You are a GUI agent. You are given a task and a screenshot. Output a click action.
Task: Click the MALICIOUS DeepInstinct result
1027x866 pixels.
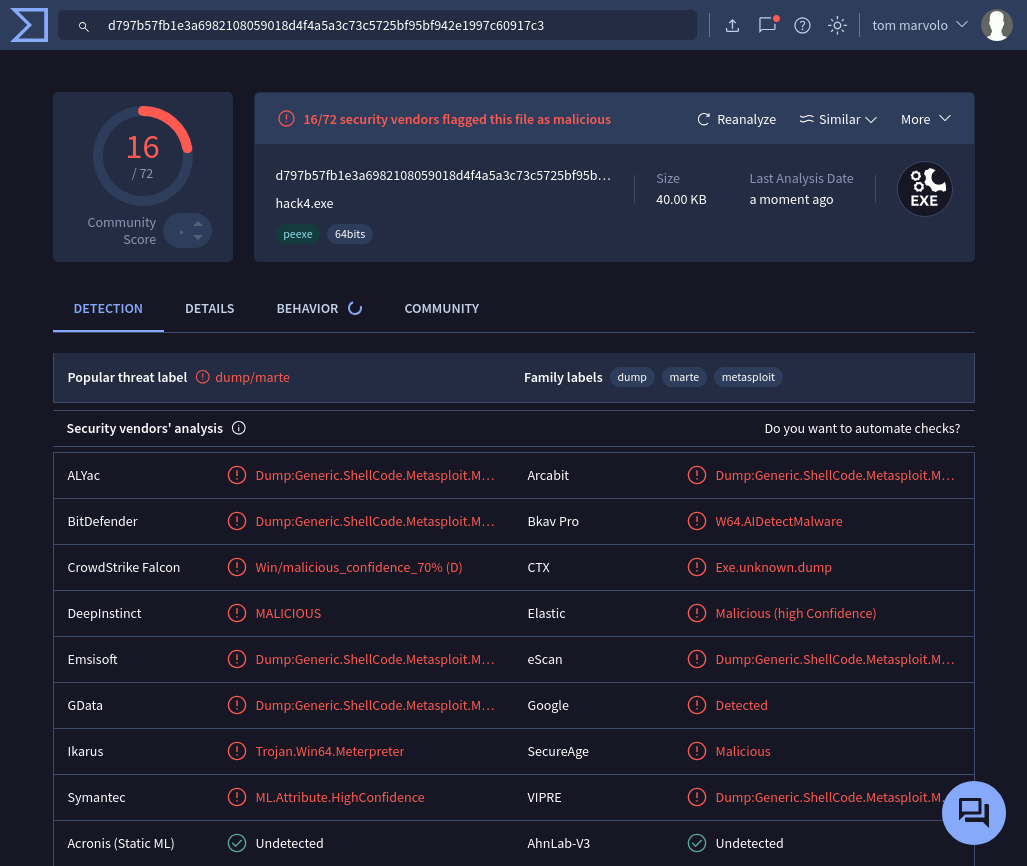(x=288, y=613)
